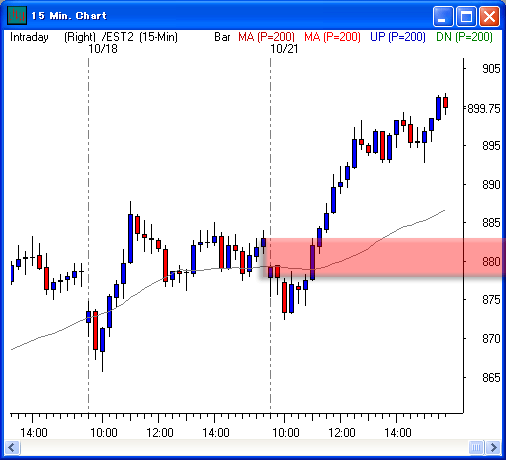Maximize the 15 Min. Chart window

click(466, 16)
